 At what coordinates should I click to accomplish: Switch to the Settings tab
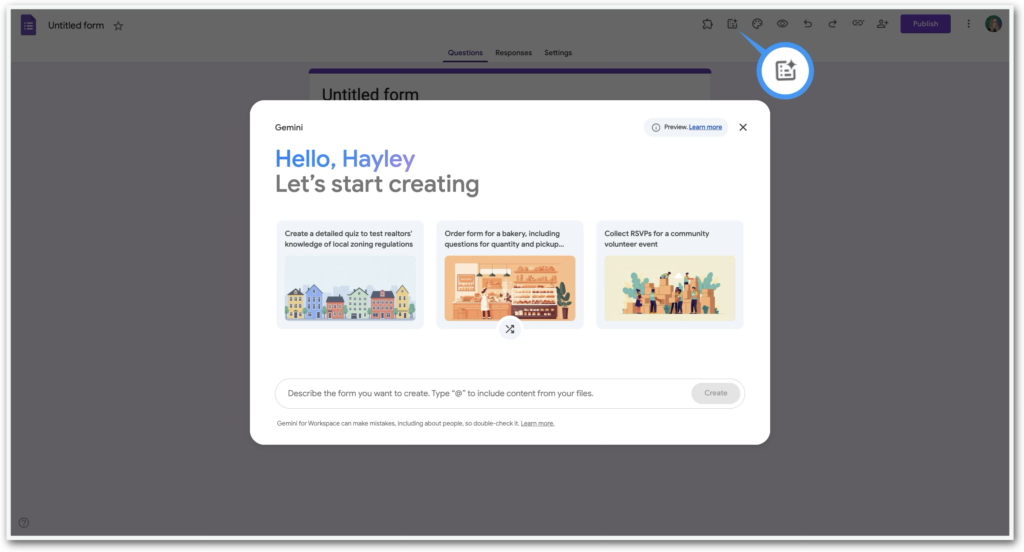(558, 53)
